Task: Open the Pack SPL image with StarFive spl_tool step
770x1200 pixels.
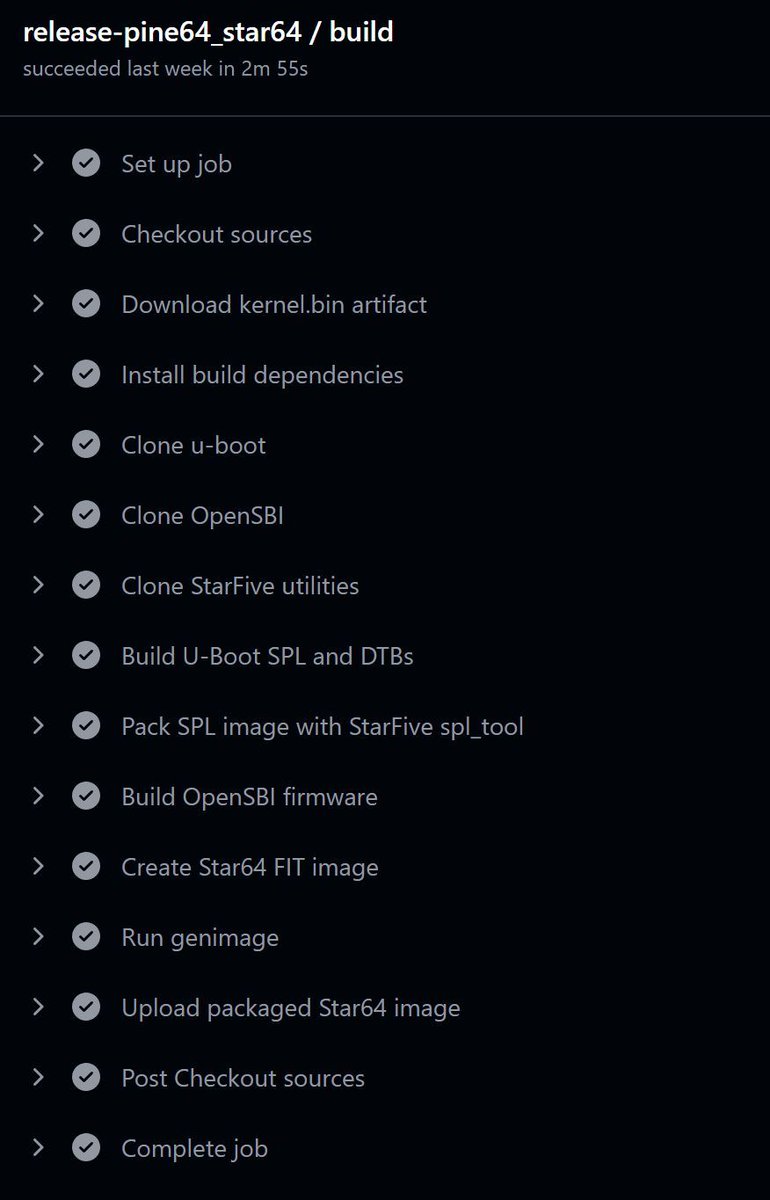Action: click(322, 726)
